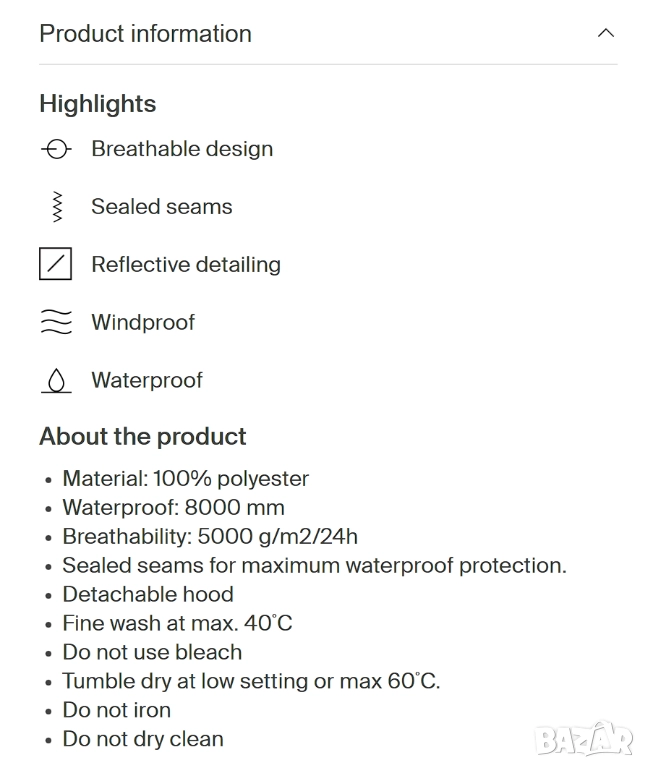Click the Breathability 5000 g/m2/24h bullet
This screenshot has width=645, height=768.
tap(210, 537)
